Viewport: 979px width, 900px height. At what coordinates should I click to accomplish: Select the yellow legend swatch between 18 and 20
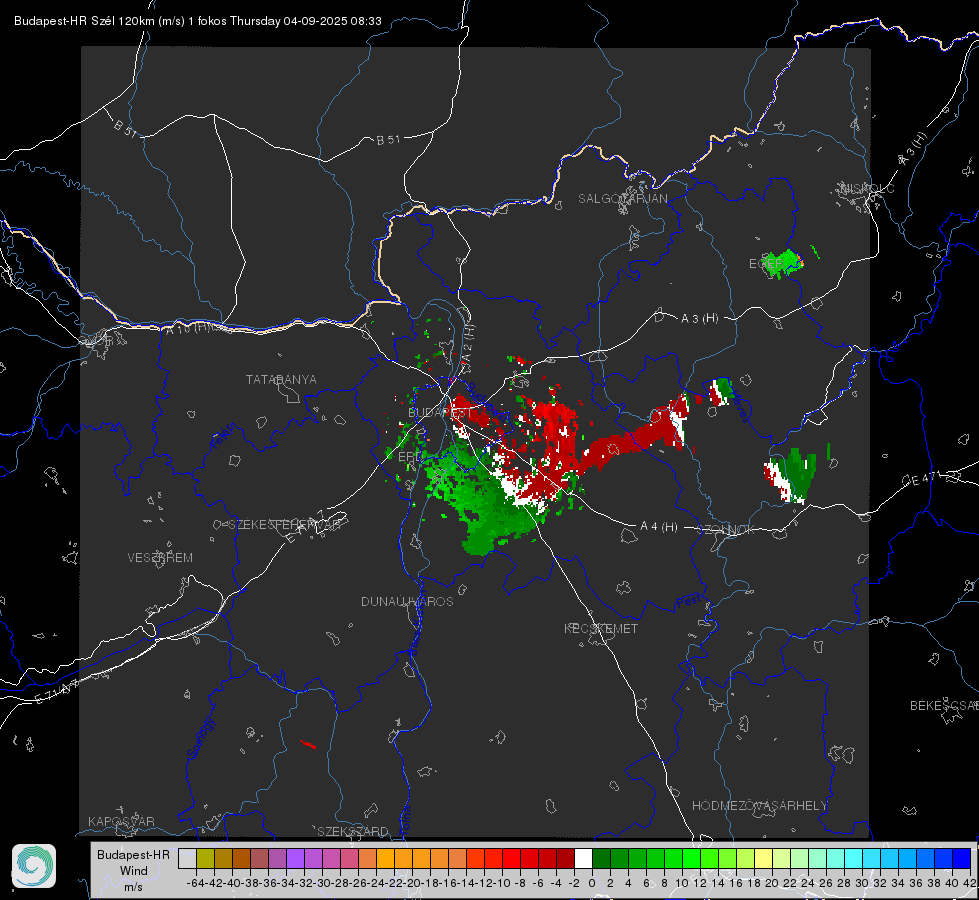(x=763, y=858)
